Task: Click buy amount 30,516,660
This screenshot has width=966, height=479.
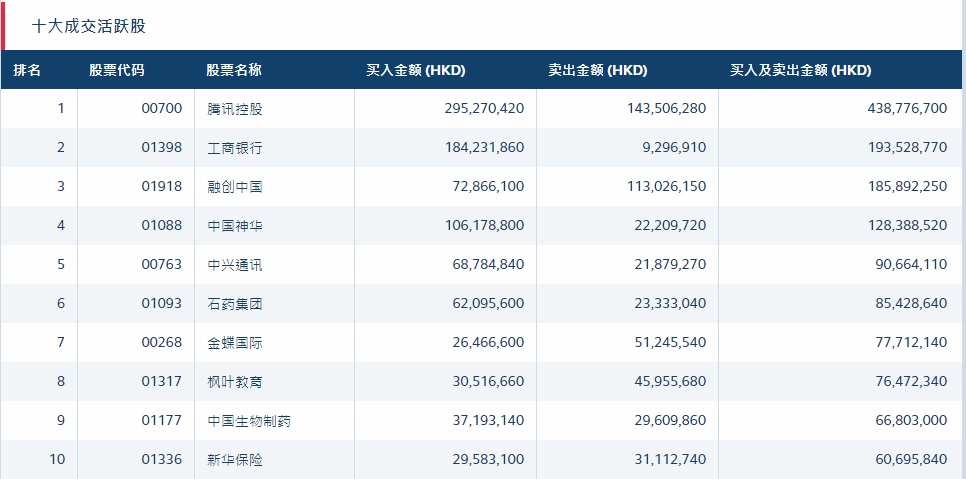Action: pos(488,381)
